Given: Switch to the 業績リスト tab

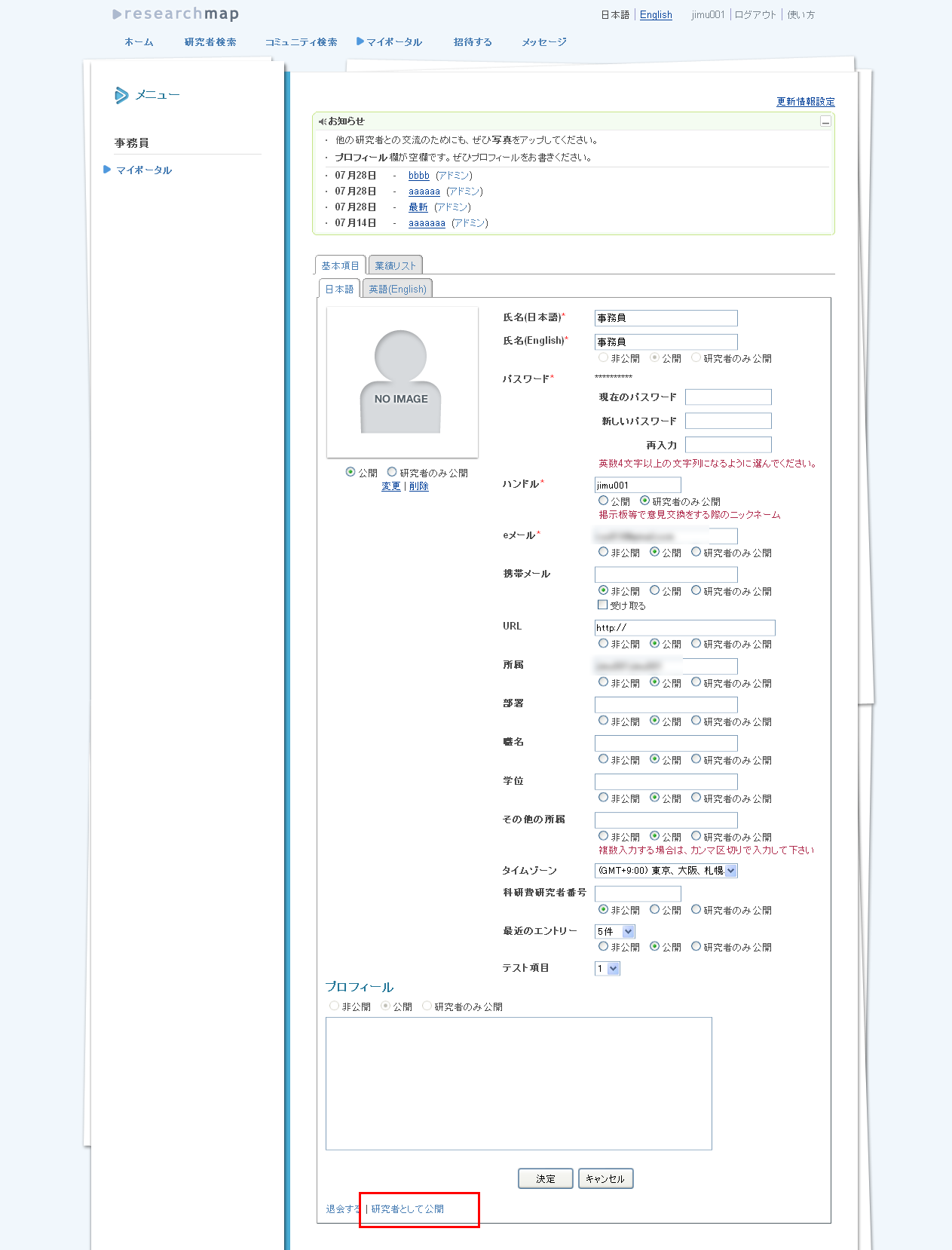Looking at the screenshot, I should coord(395,265).
